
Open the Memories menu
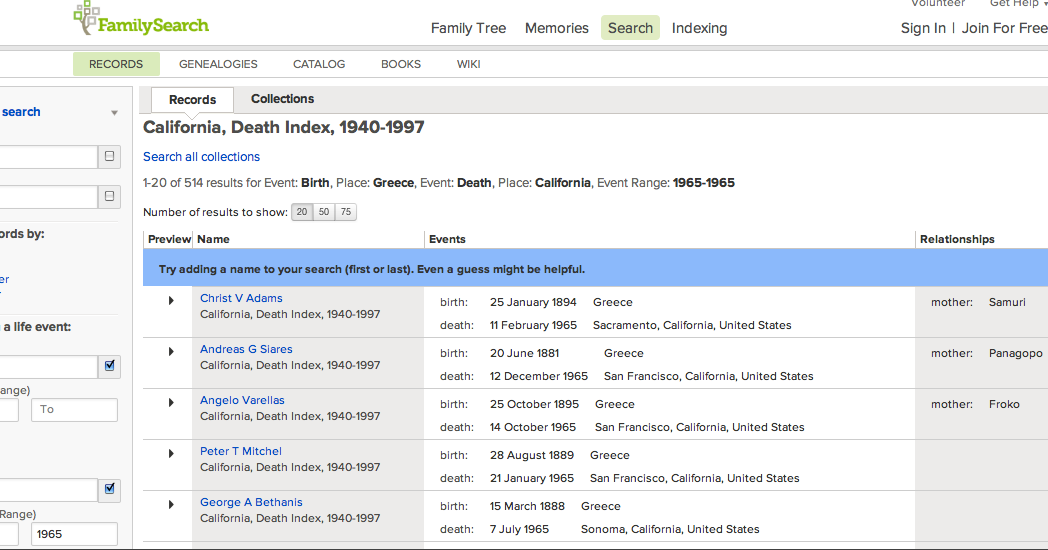coord(557,28)
